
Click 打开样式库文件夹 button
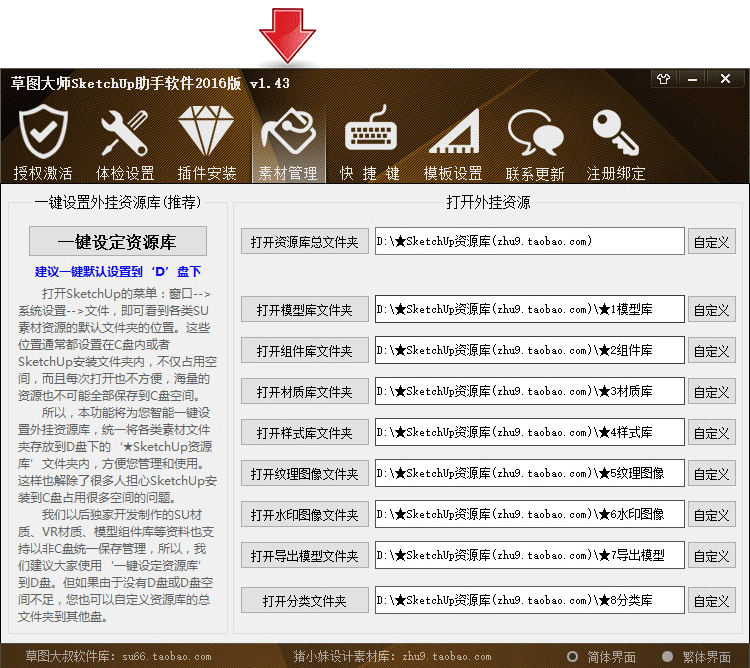pyautogui.click(x=305, y=433)
